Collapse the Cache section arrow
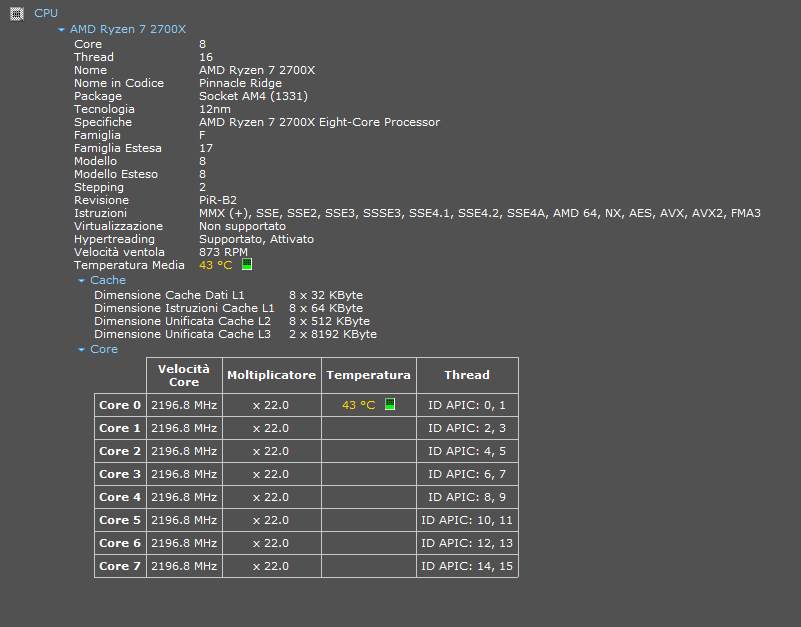Screen dimensions: 801x627 pos(82,281)
